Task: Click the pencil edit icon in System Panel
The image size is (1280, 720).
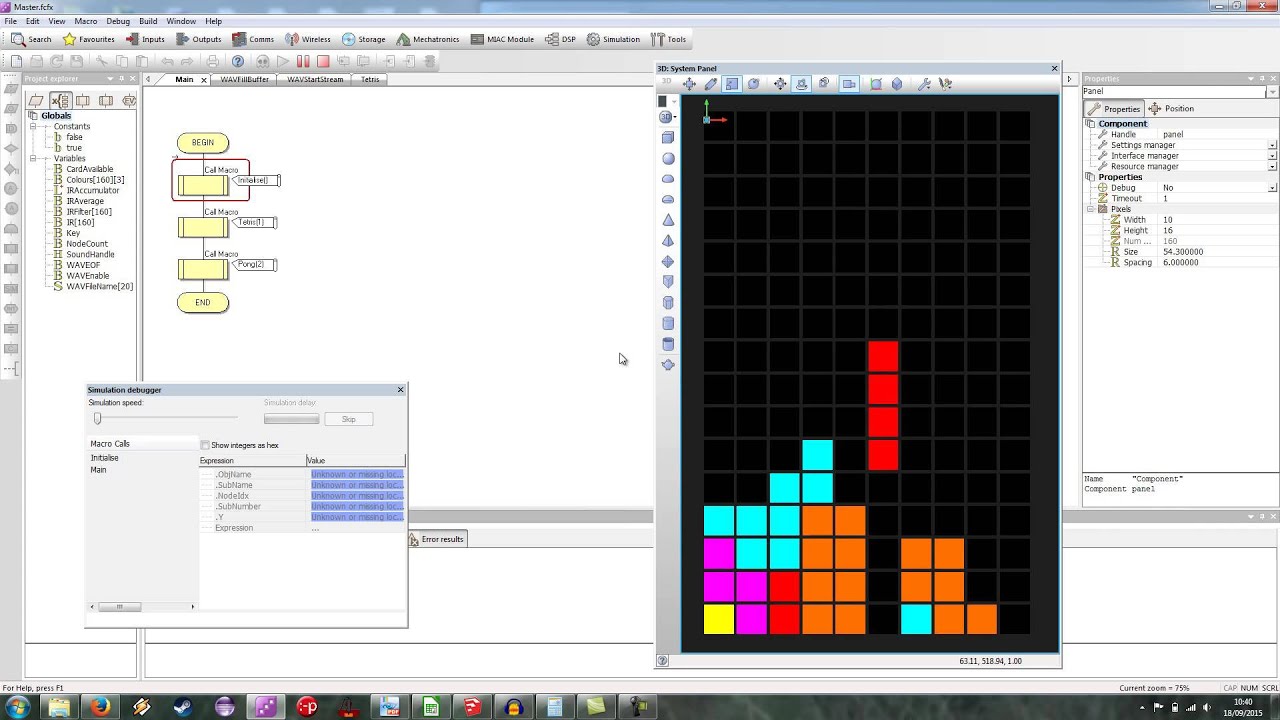Action: click(711, 84)
